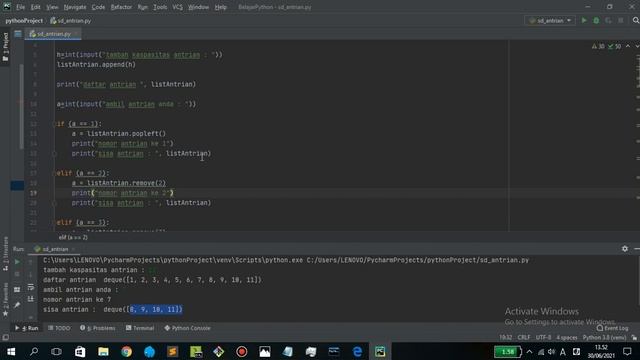640x360 pixels.
Task: Go to previous highlighted error arrow
Action: click(x=628, y=46)
